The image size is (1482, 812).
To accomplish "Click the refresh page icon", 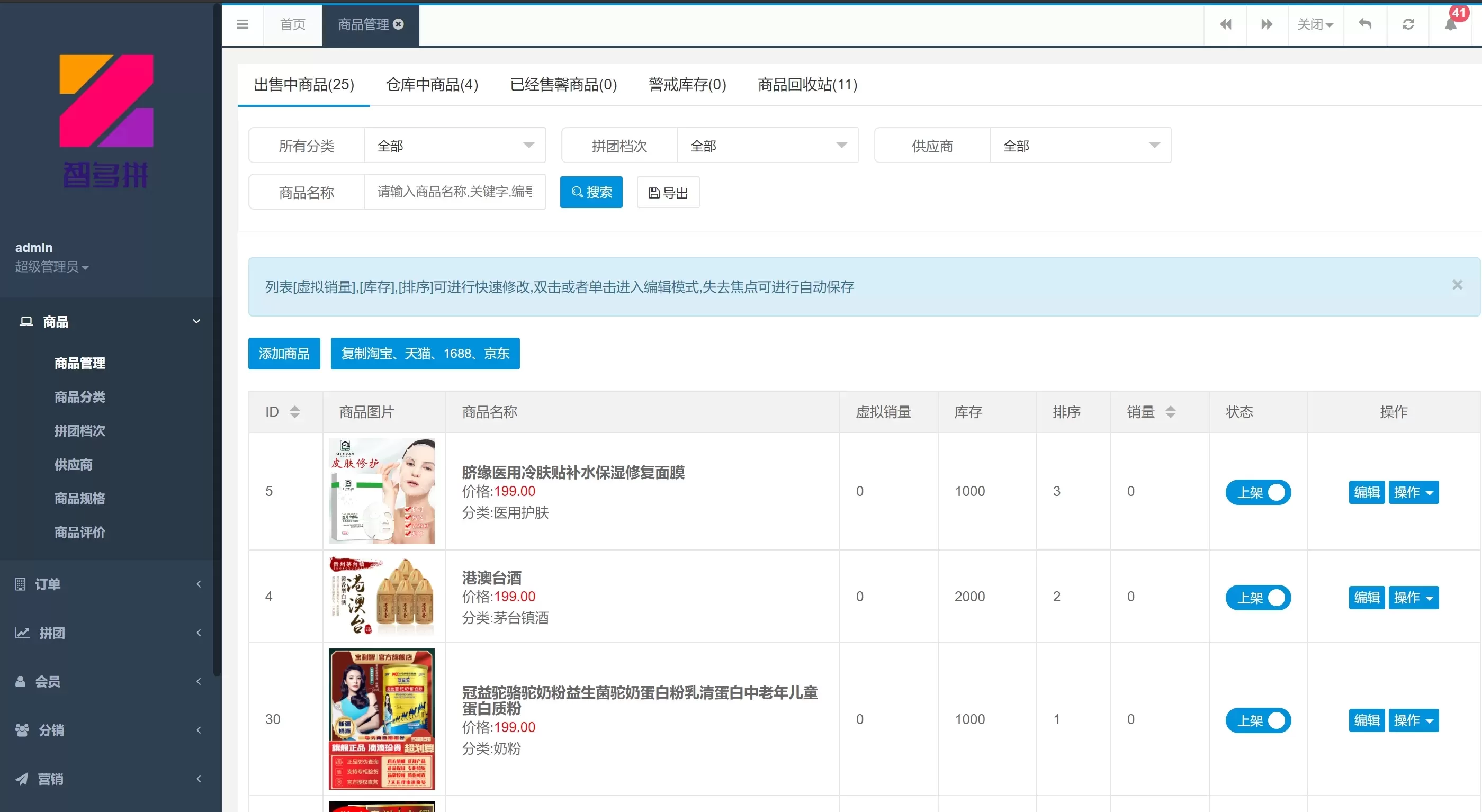I will (1408, 24).
